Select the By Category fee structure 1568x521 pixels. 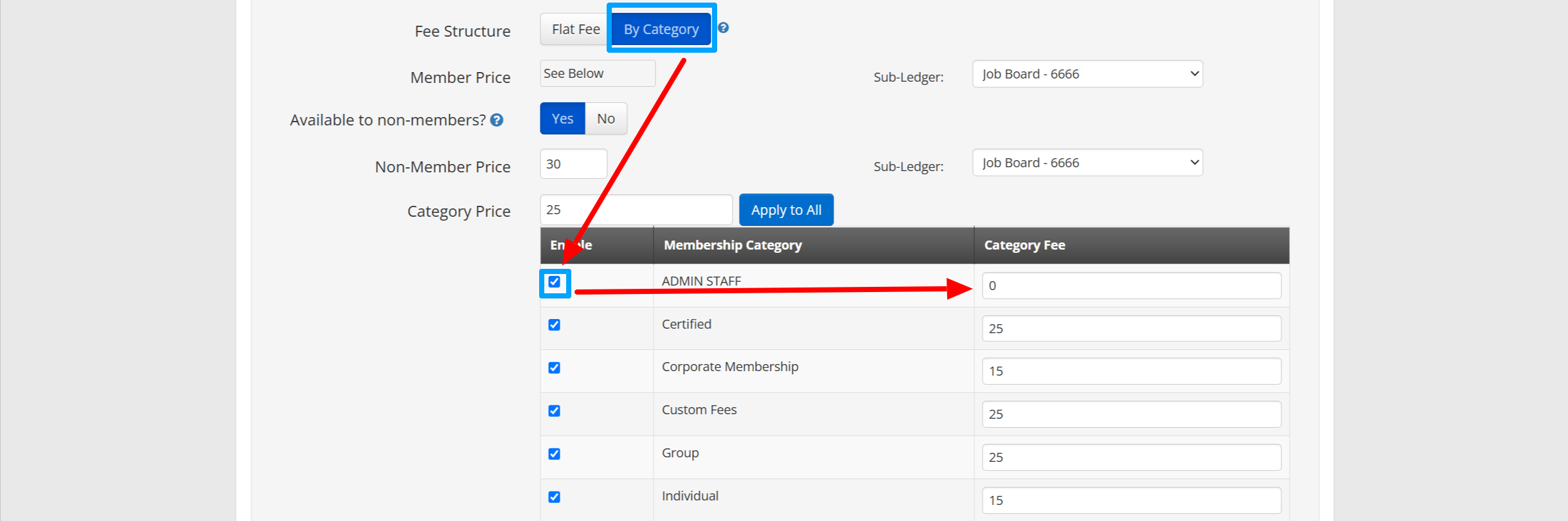pyautogui.click(x=661, y=30)
